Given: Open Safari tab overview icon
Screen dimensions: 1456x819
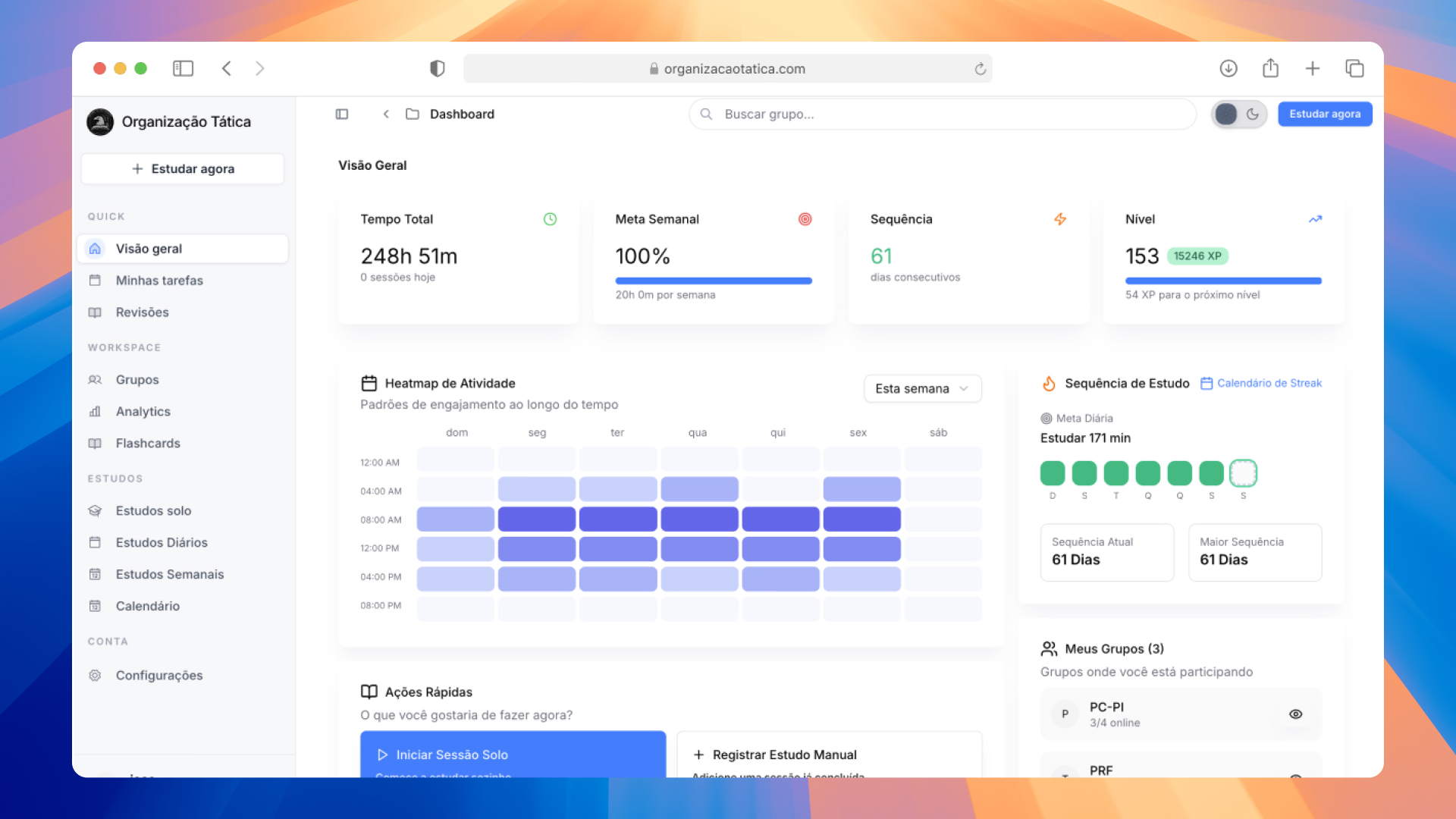Looking at the screenshot, I should point(1354,68).
